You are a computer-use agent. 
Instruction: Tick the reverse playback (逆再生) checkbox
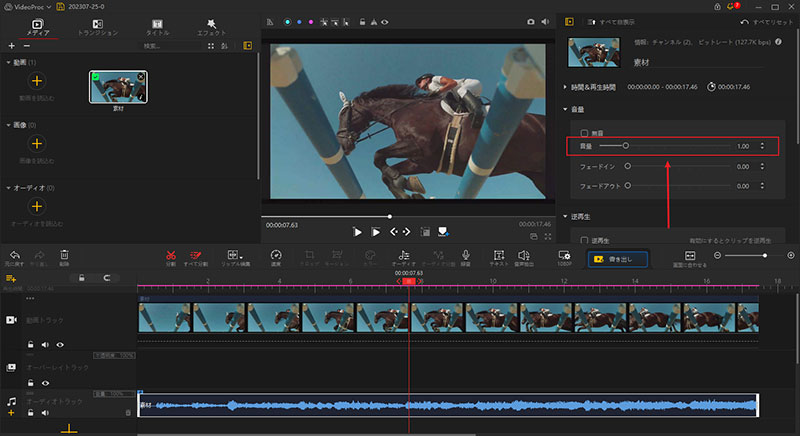click(x=584, y=240)
